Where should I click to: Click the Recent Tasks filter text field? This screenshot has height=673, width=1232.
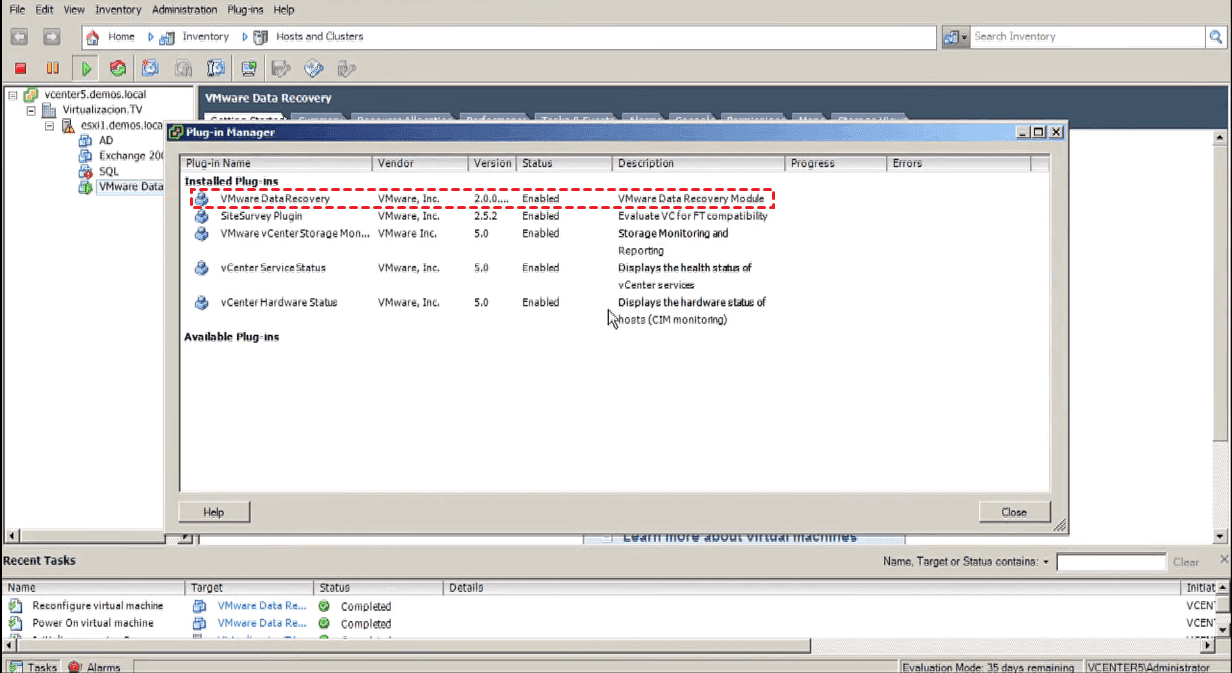click(x=1111, y=562)
